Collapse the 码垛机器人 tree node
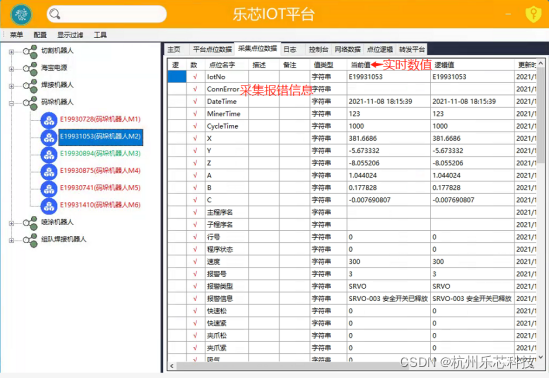This screenshot has height=378, width=550. pyautogui.click(x=12, y=103)
